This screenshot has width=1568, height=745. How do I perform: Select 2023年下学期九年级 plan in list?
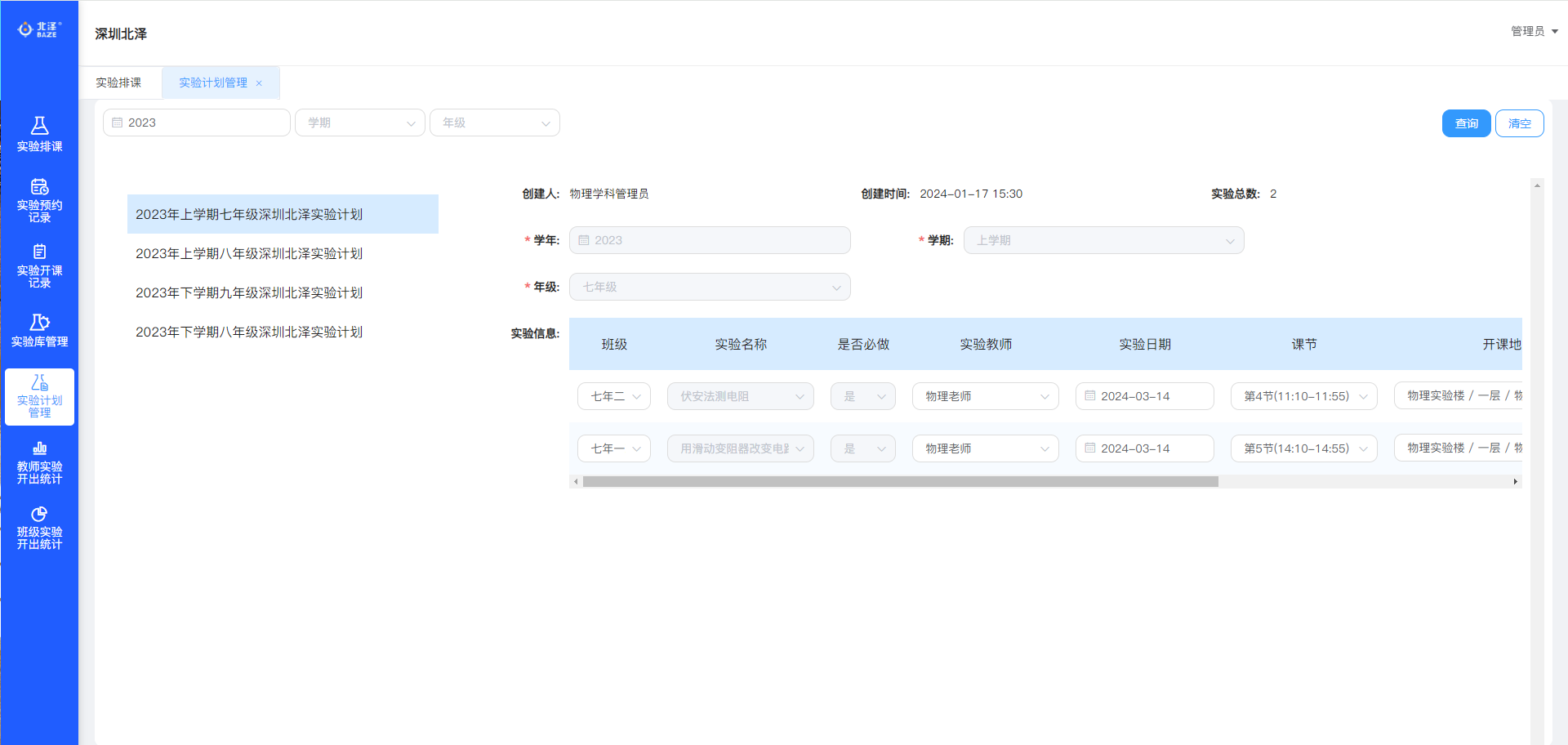point(249,292)
